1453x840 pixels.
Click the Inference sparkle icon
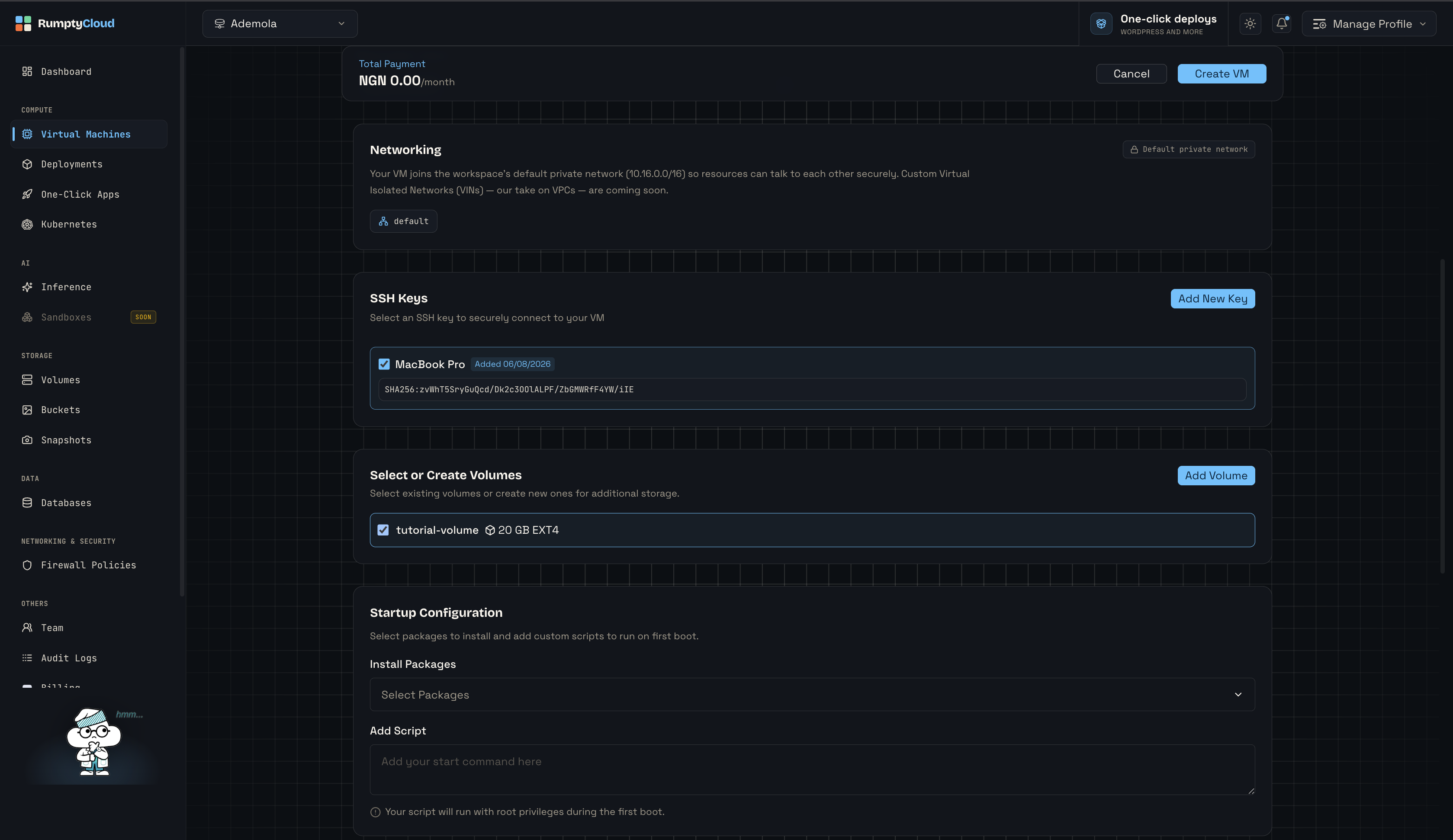tap(27, 287)
